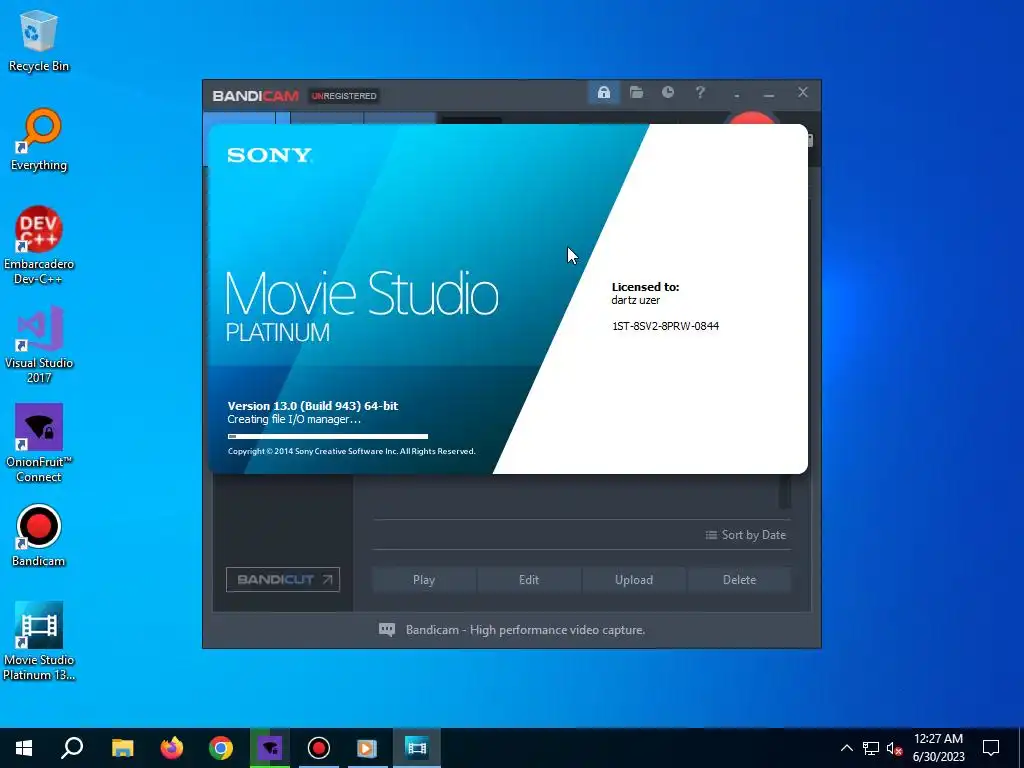
Task: Open the output folder icon in Bandicam
Action: 636,92
